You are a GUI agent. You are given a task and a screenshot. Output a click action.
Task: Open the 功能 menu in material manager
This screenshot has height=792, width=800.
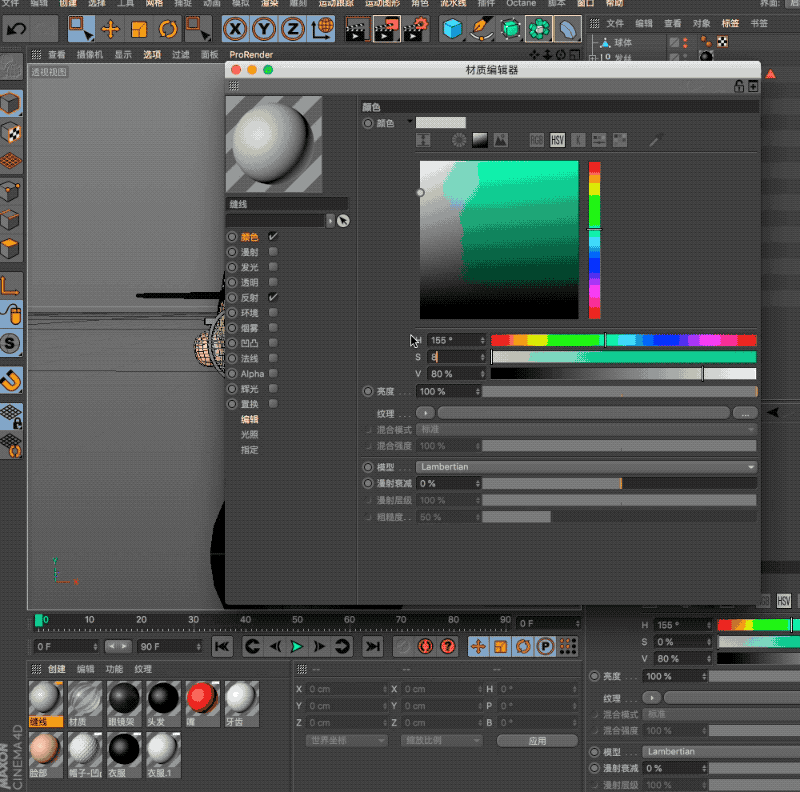pyautogui.click(x=114, y=669)
